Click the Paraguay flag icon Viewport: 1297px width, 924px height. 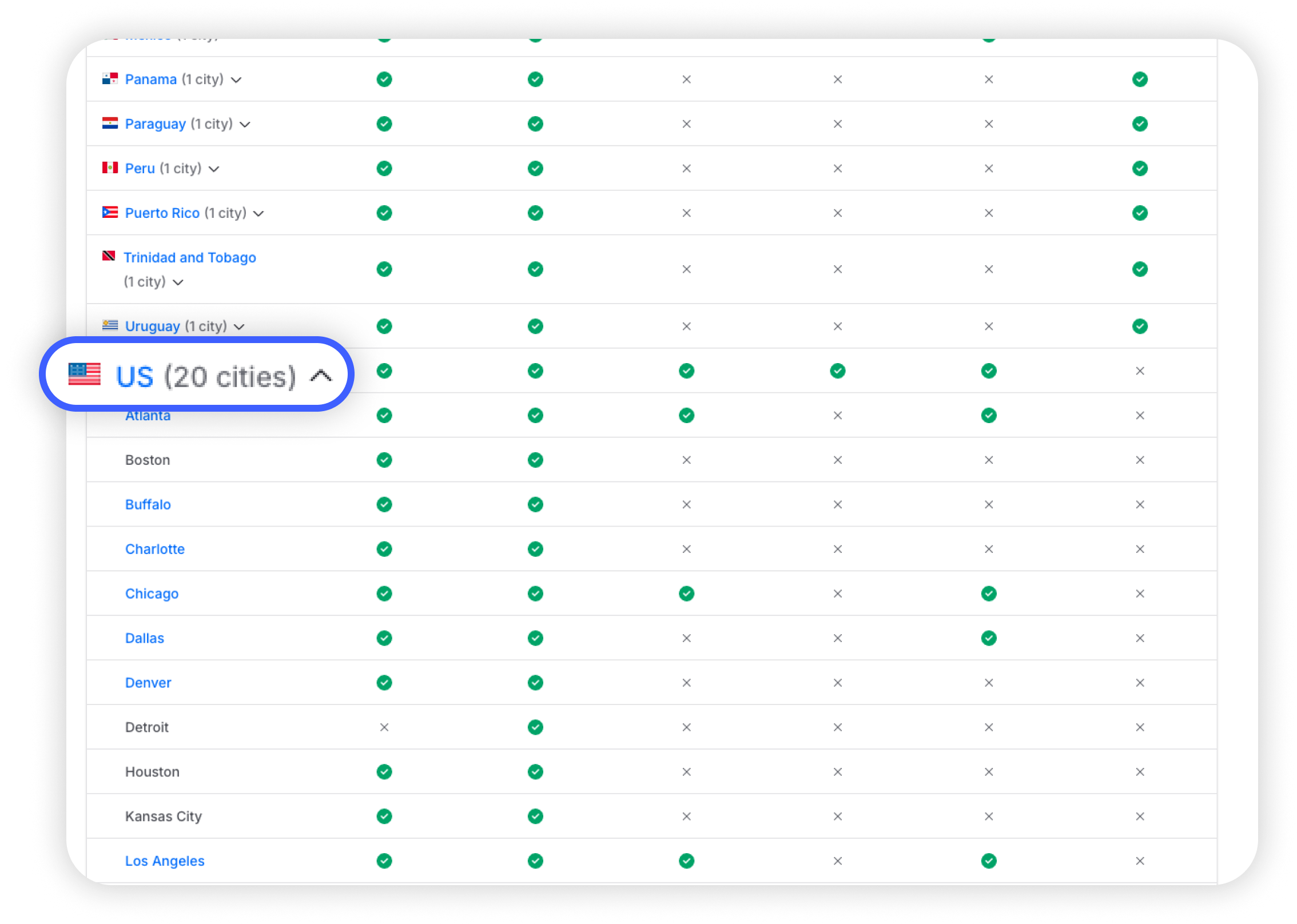110,124
